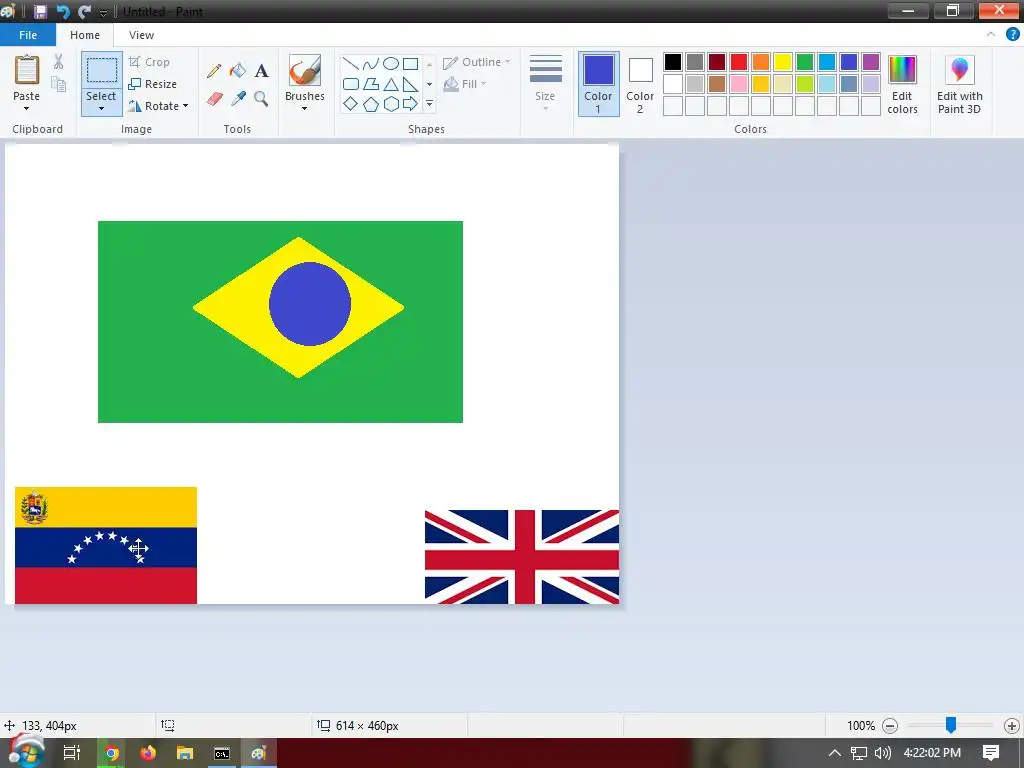The height and width of the screenshot is (768, 1024).
Task: Expand the Brushes dropdown arrow
Action: 304,108
